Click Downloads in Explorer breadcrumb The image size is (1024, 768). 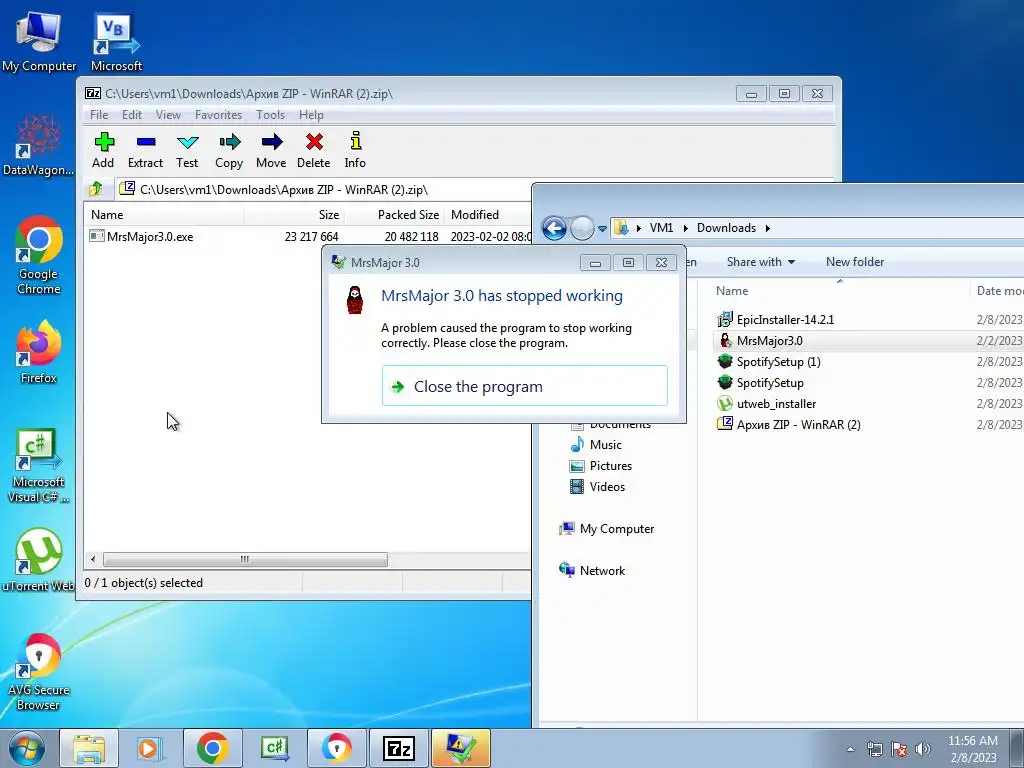pyautogui.click(x=726, y=228)
